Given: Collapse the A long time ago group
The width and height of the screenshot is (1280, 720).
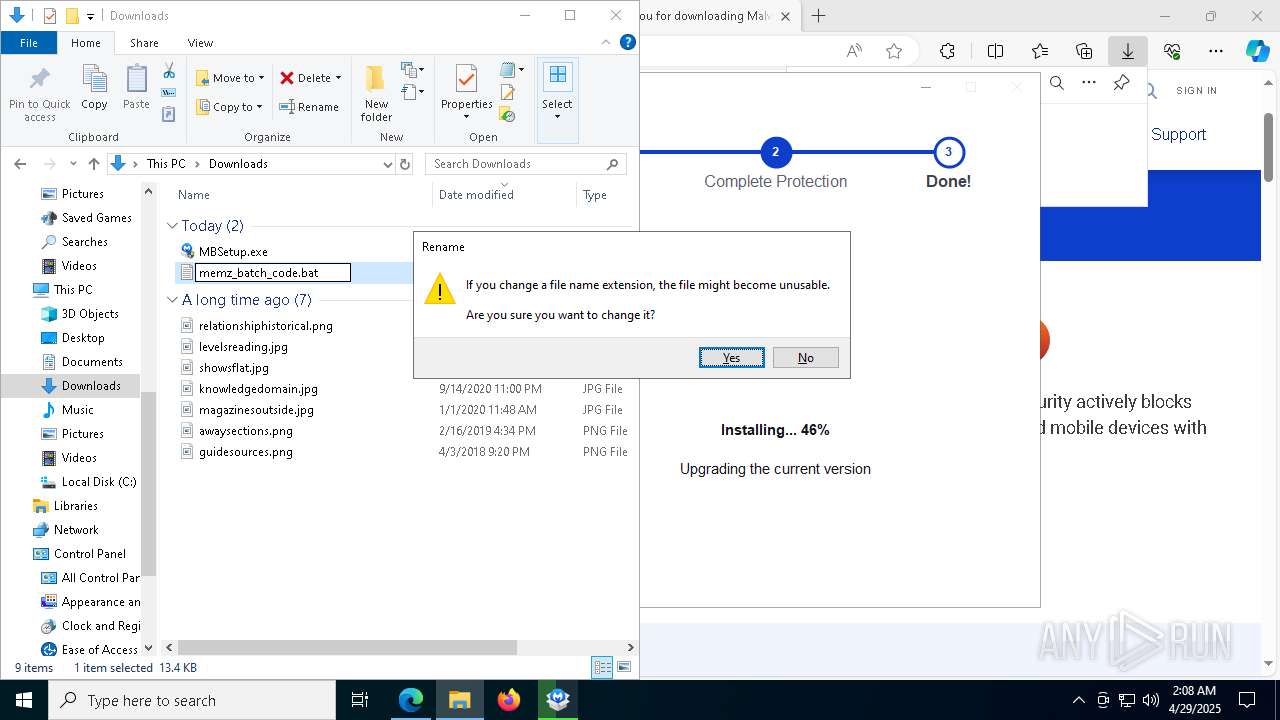Looking at the screenshot, I should point(172,300).
